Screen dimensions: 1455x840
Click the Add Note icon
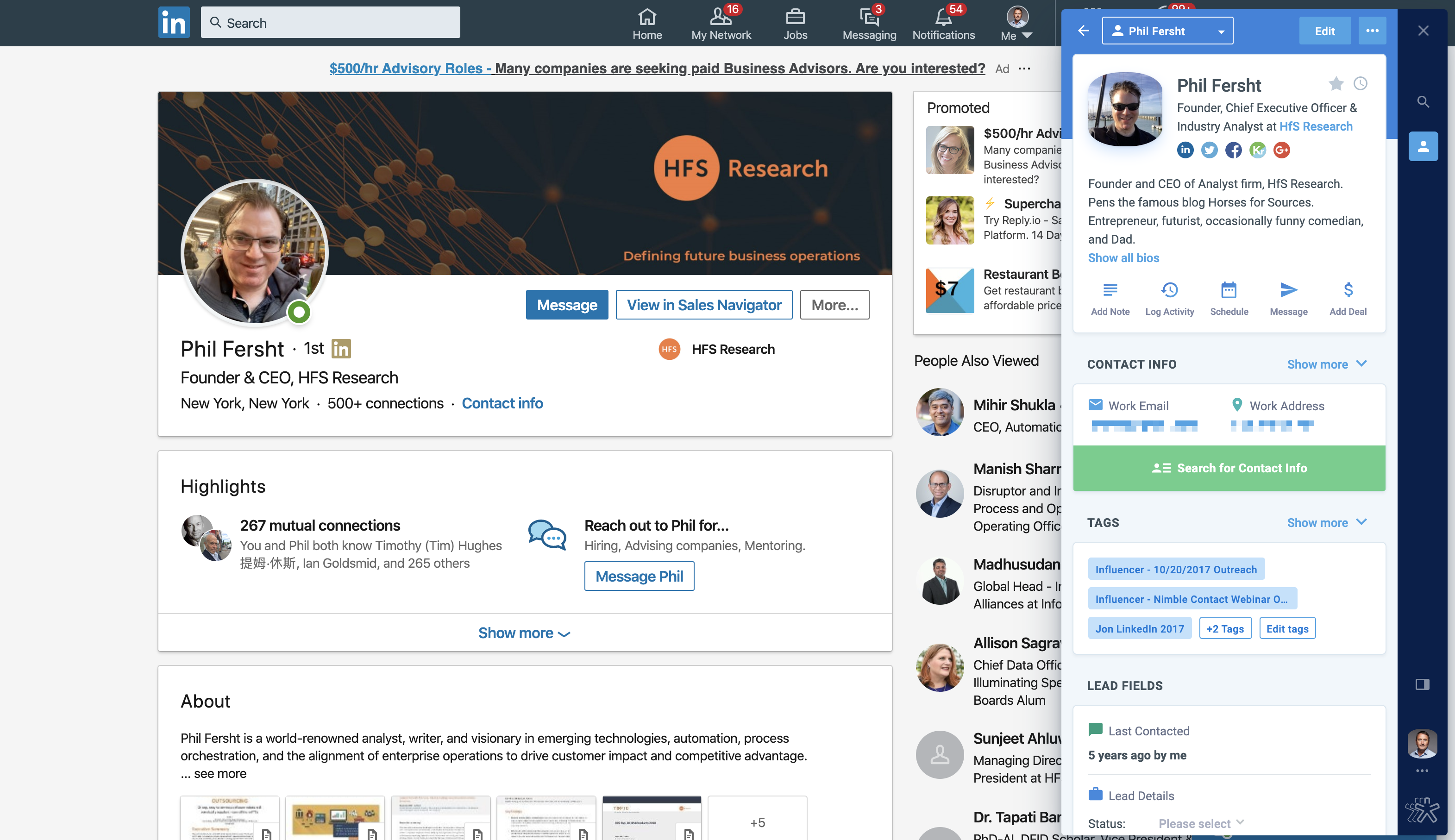click(1110, 289)
